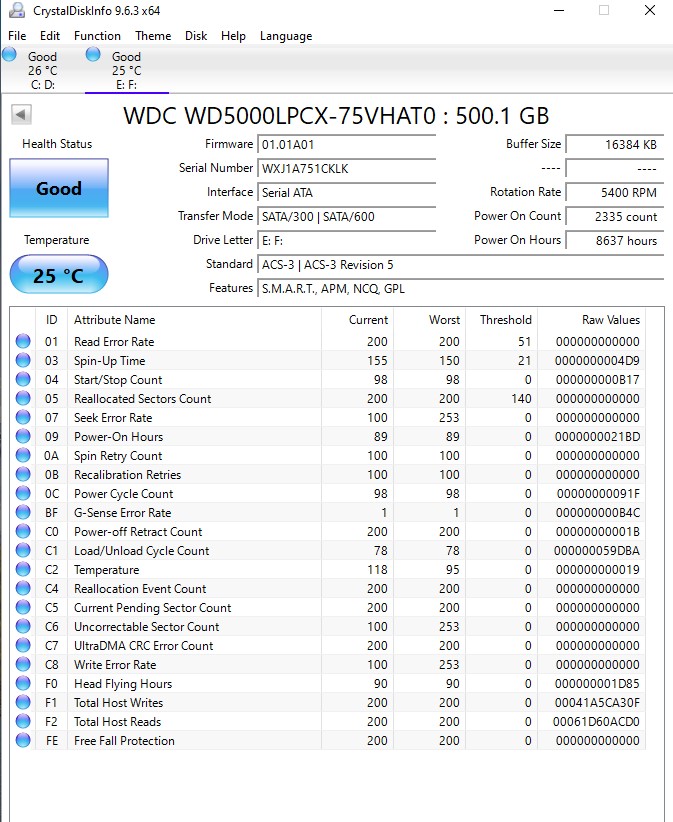This screenshot has height=822, width=673.
Task: Click the Current column header
Action: (x=357, y=320)
